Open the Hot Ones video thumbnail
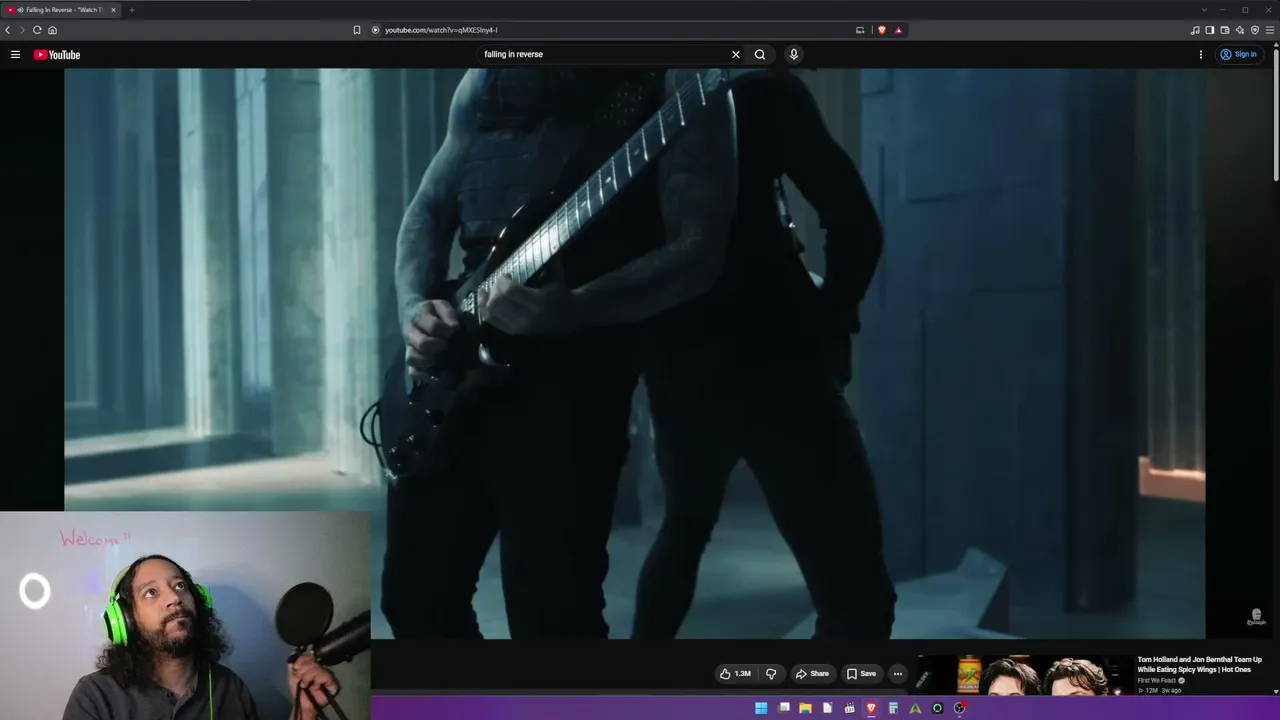This screenshot has width=1280, height=720. pyautogui.click(x=1024, y=675)
